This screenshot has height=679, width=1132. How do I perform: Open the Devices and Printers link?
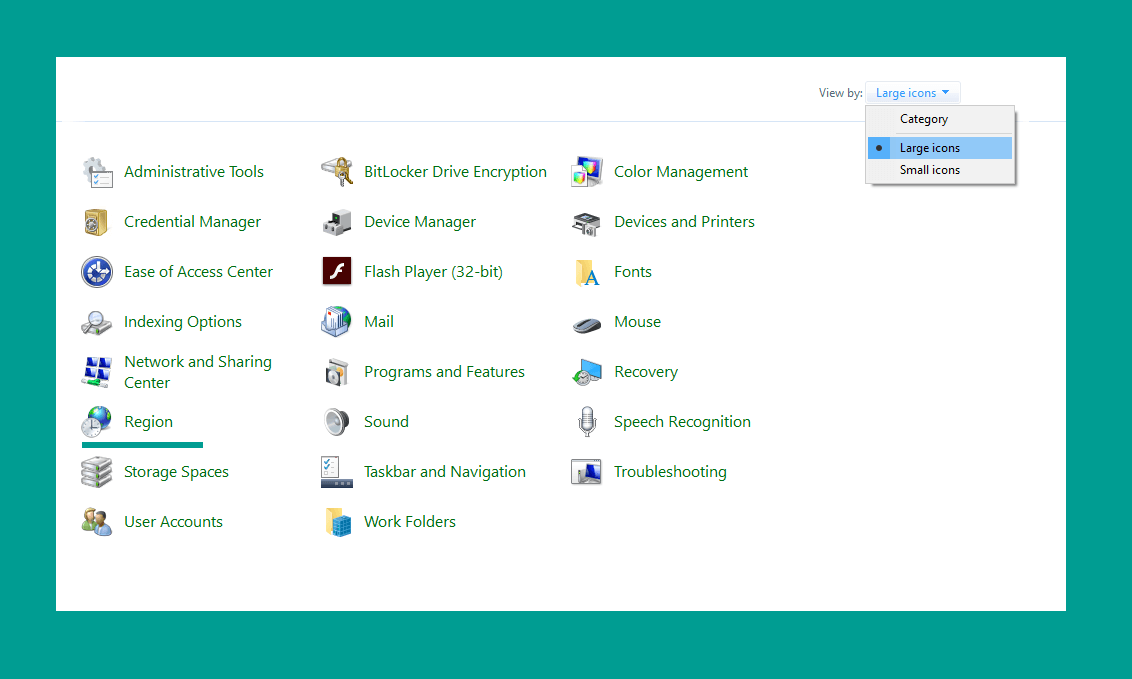point(684,222)
